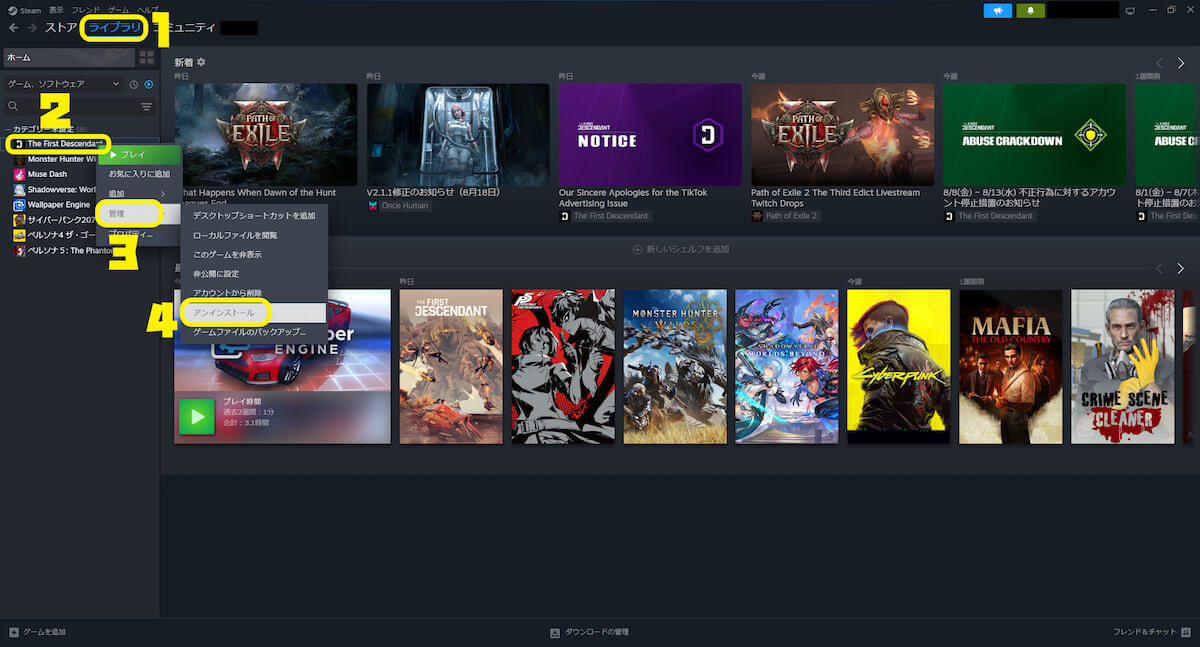Select the ライブラリ tab
This screenshot has width=1200, height=647.
115,28
